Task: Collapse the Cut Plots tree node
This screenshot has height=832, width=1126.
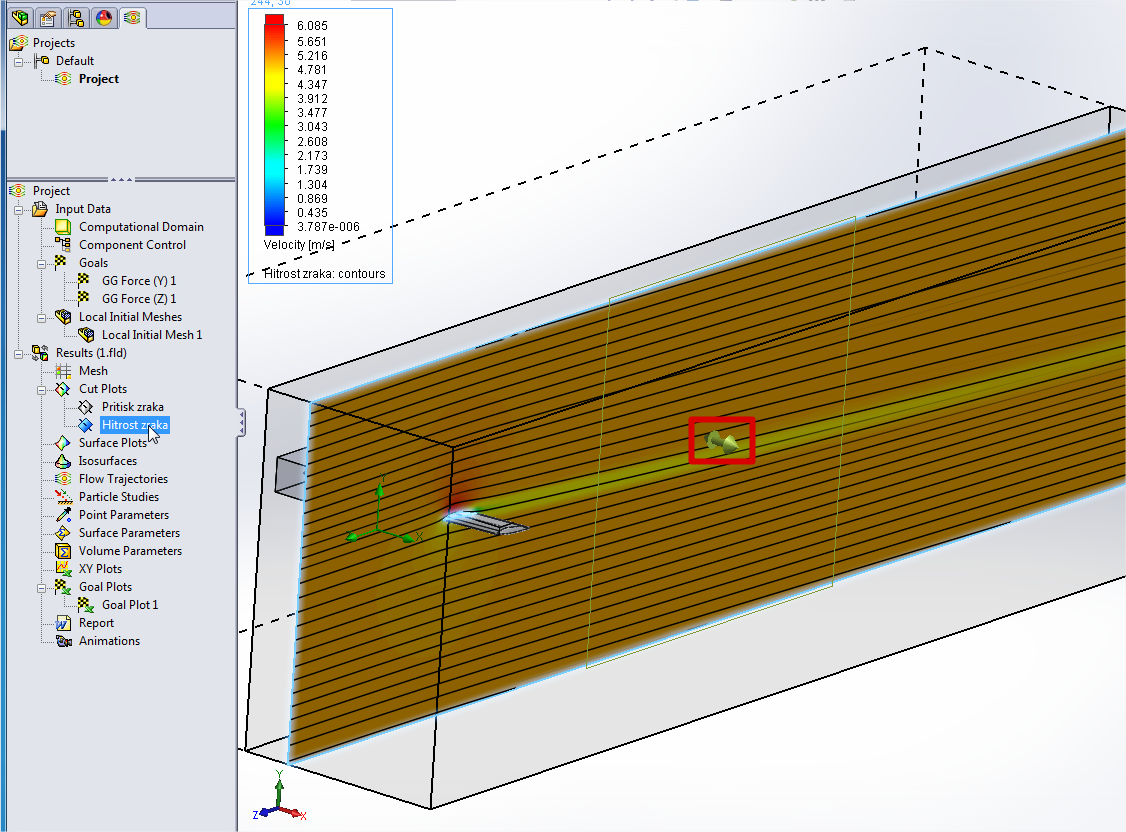Action: (x=43, y=389)
